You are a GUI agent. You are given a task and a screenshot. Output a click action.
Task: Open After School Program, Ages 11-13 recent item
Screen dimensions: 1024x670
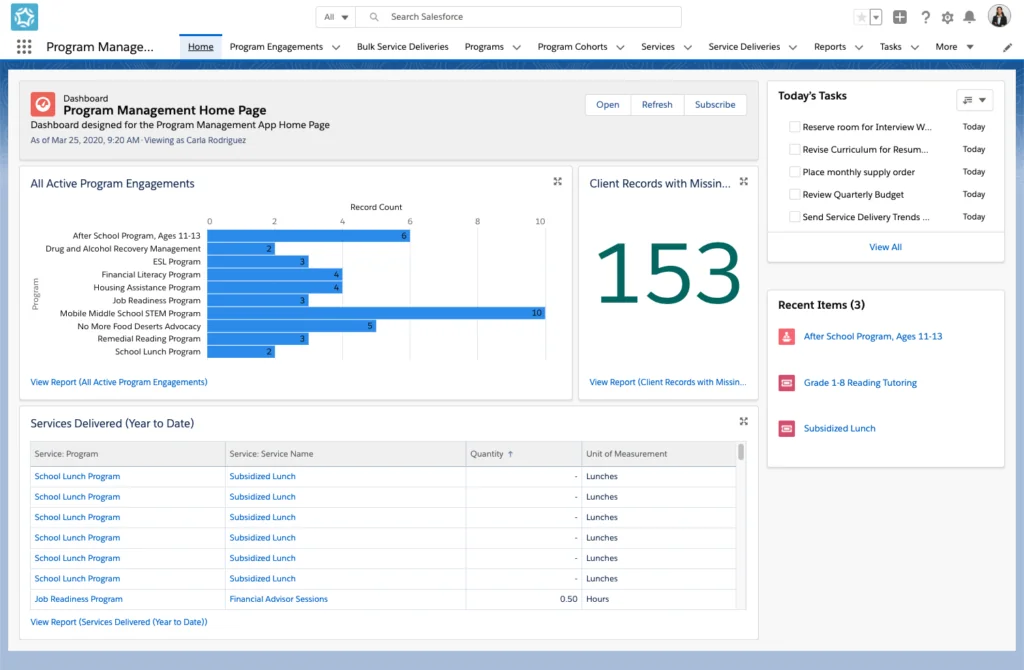(x=872, y=336)
